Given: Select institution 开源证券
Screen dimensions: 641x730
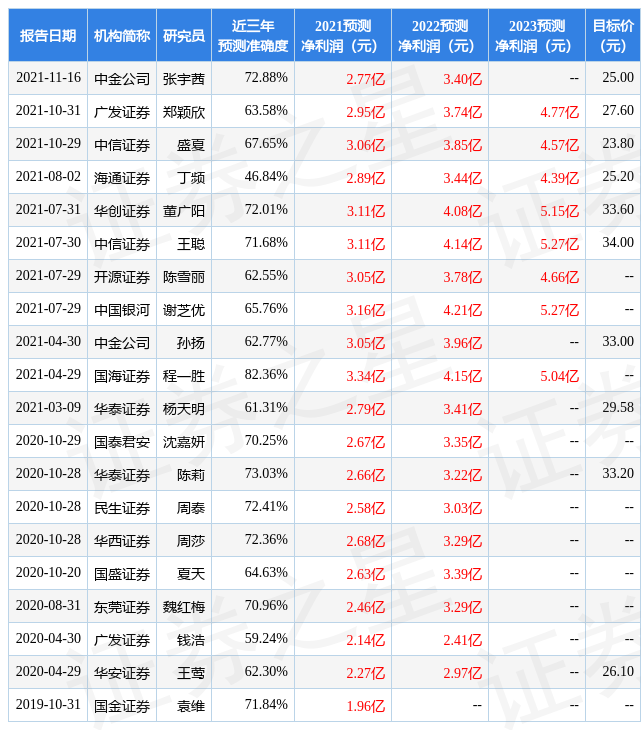Looking at the screenshot, I should coord(122,277).
